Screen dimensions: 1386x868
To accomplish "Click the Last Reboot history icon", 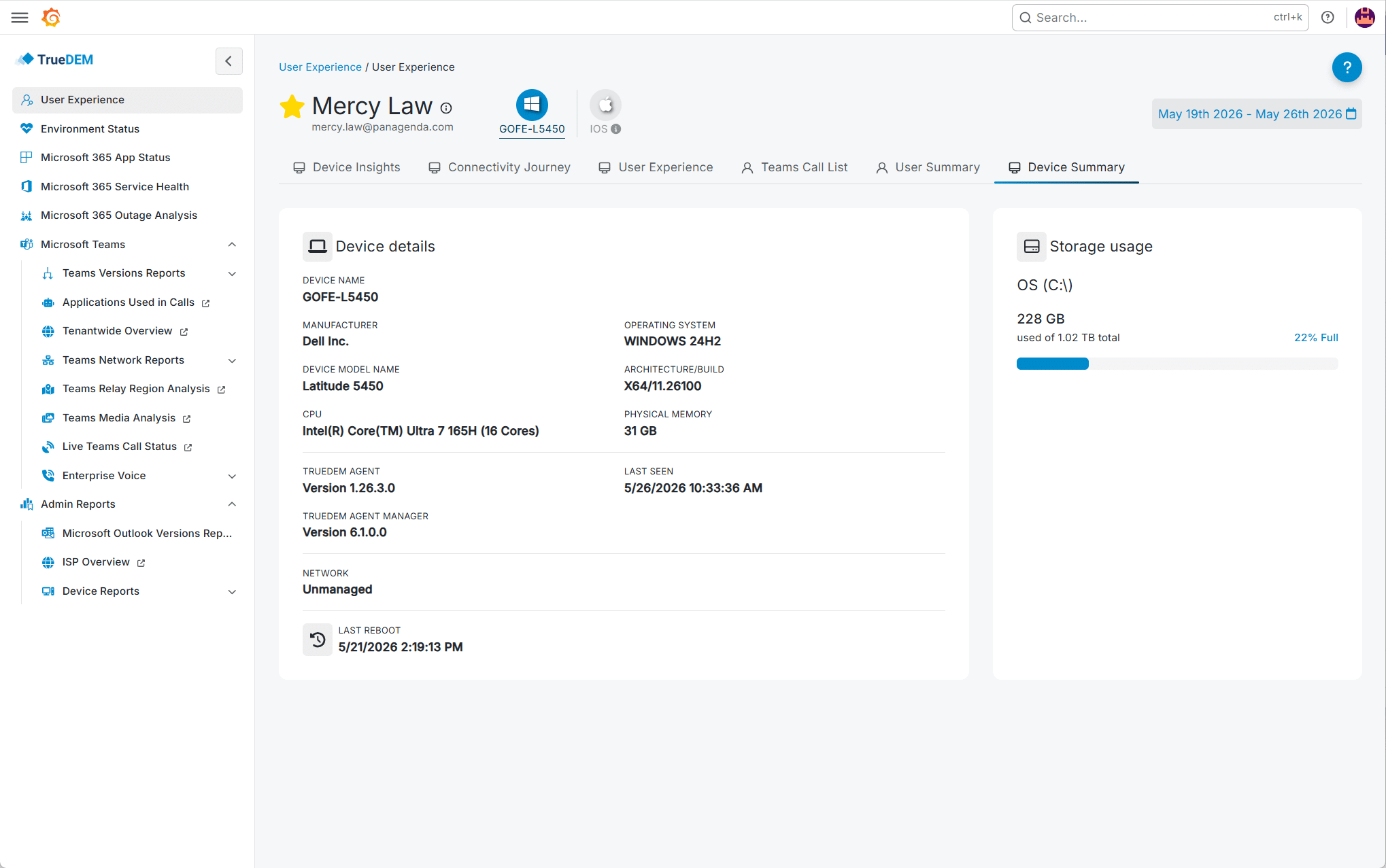I will 318,640.
